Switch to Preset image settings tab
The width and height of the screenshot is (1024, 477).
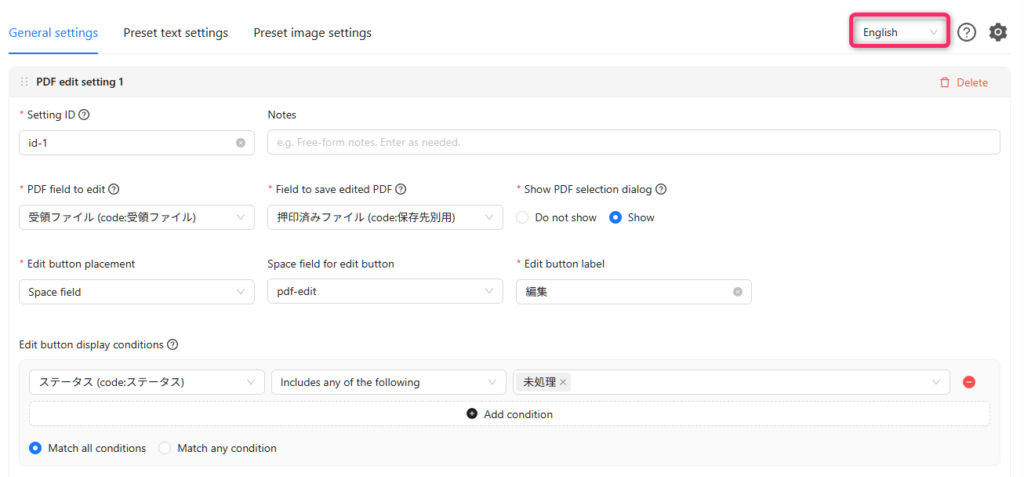(313, 33)
